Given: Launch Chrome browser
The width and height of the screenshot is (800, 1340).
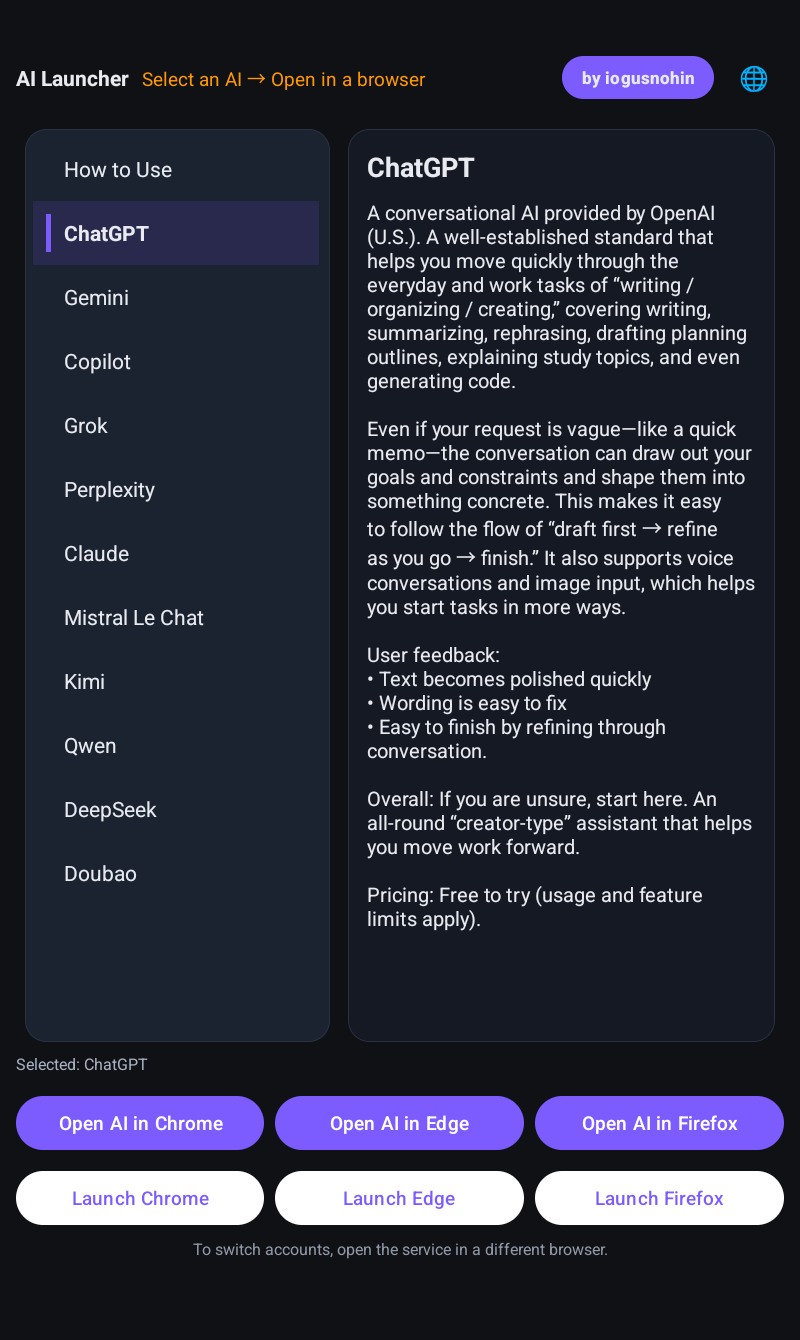Looking at the screenshot, I should pos(140,1198).
